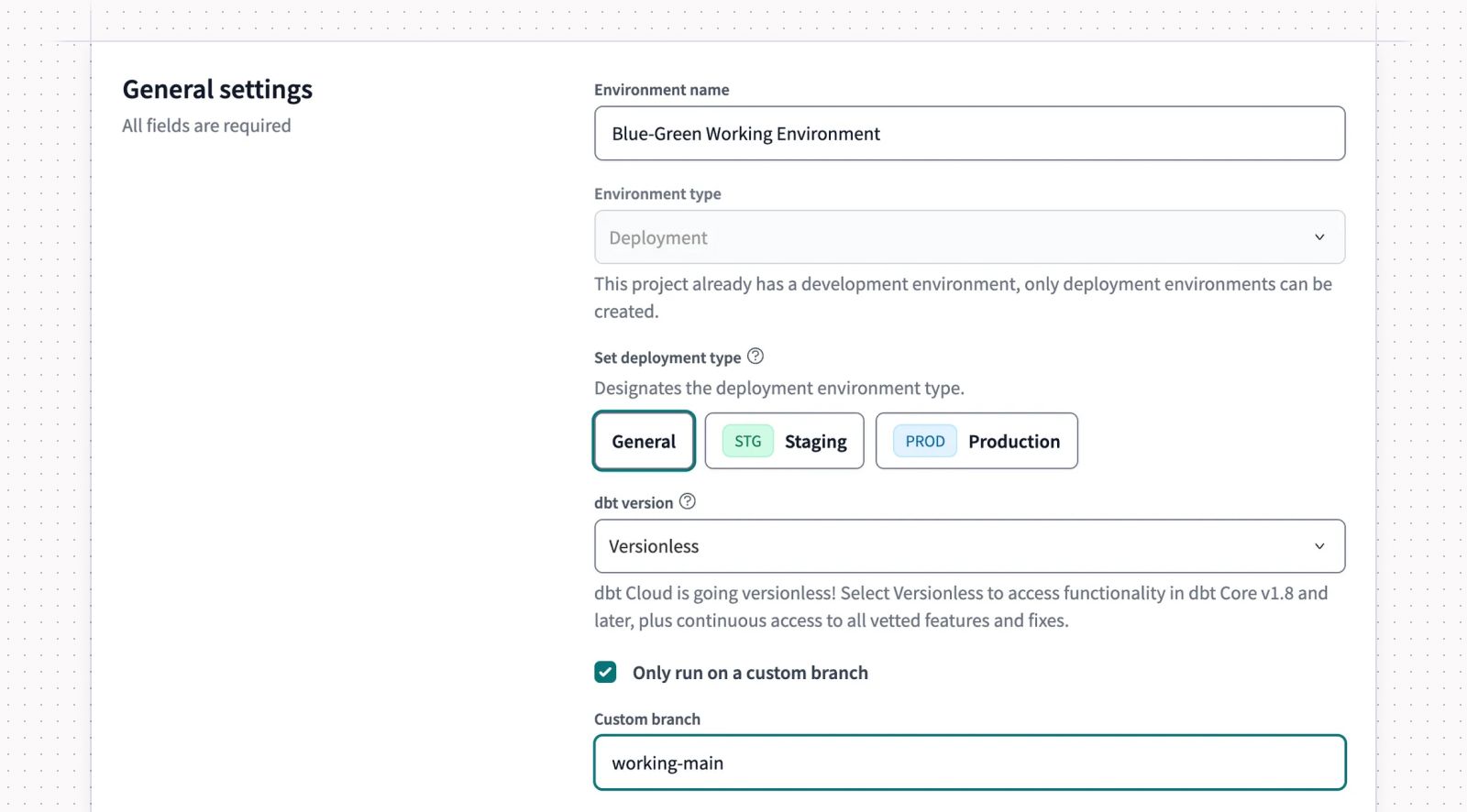Click the text Designates the deployment environment type
This screenshot has height=812, width=1467.
pyautogui.click(x=779, y=388)
